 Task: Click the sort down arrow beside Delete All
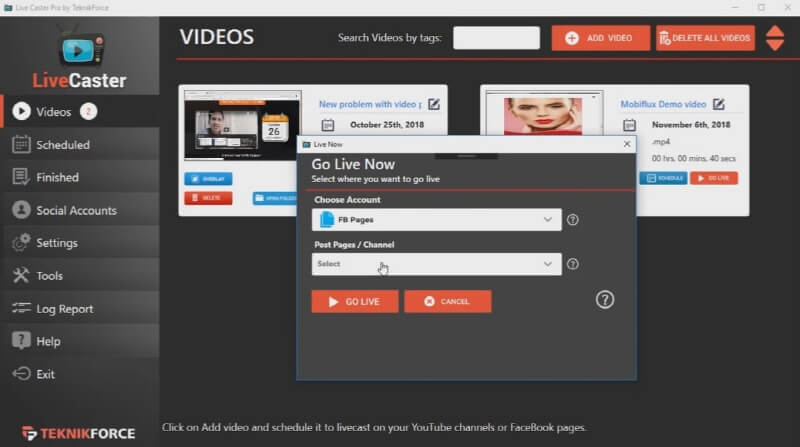[775, 45]
